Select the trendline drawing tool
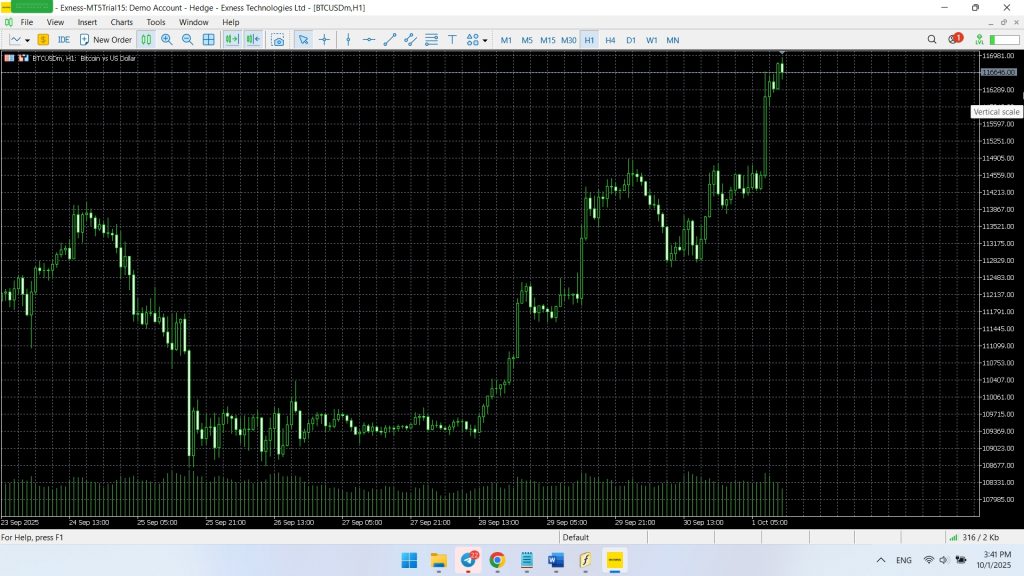 (390, 40)
